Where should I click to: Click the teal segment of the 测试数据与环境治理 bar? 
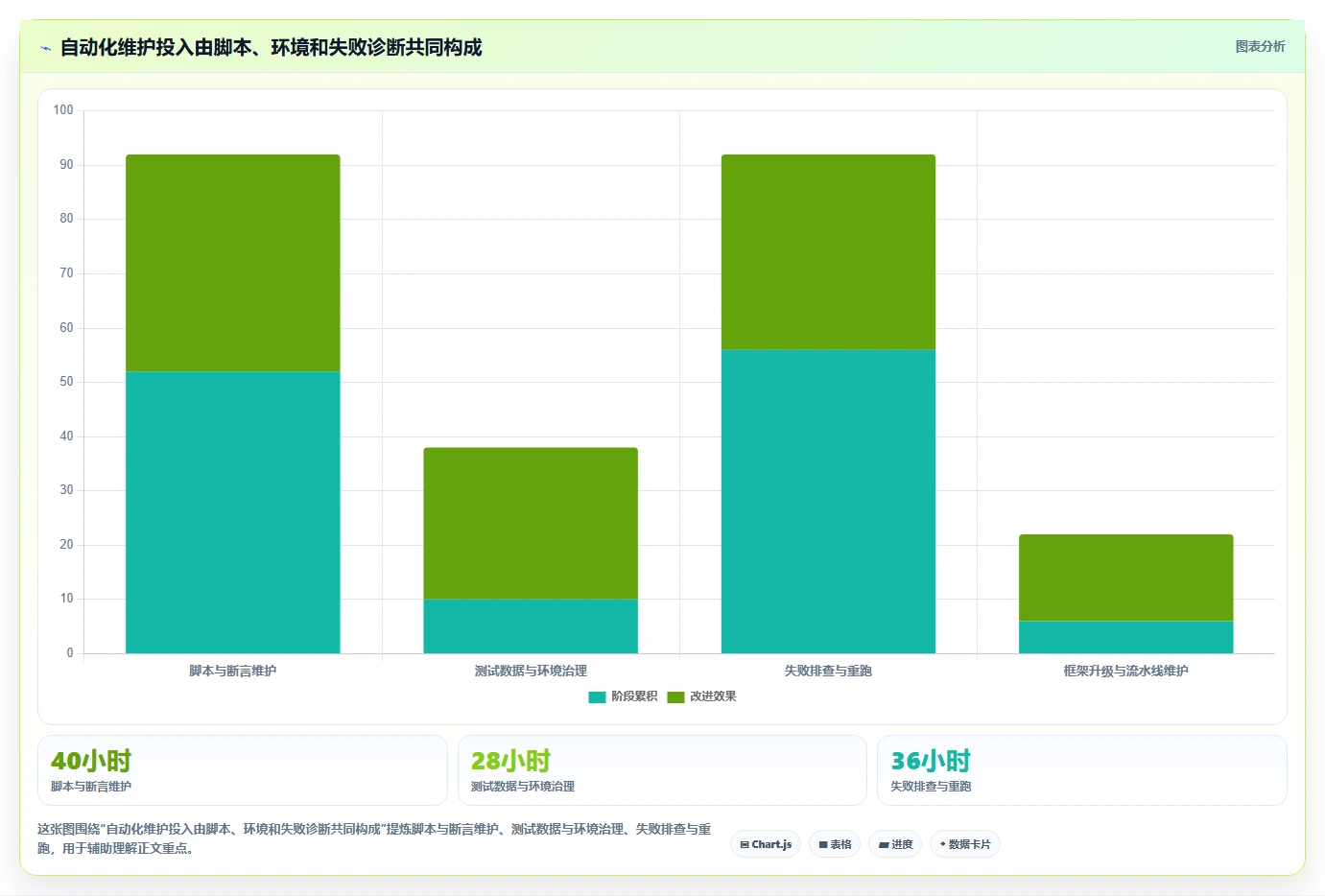pos(531,626)
